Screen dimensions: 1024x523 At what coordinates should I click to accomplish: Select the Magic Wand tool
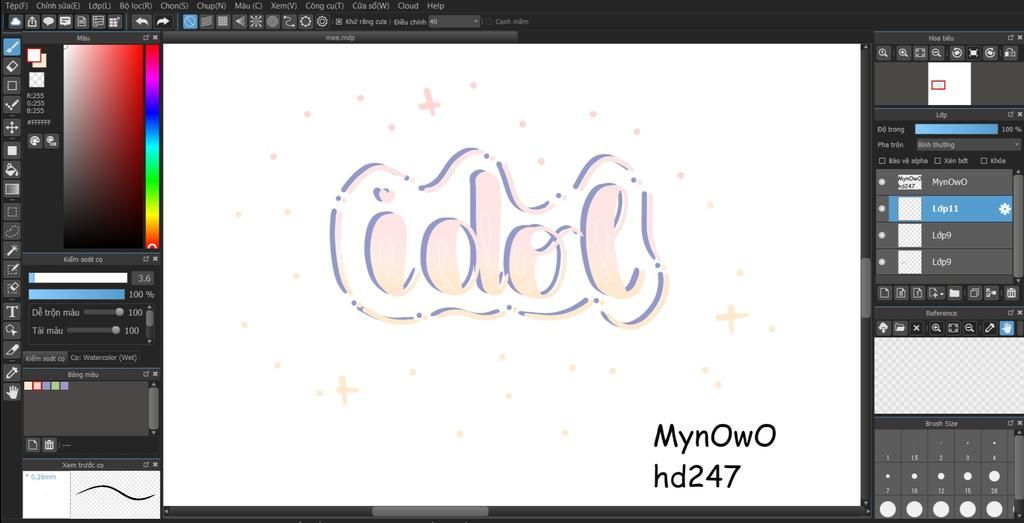tap(12, 250)
